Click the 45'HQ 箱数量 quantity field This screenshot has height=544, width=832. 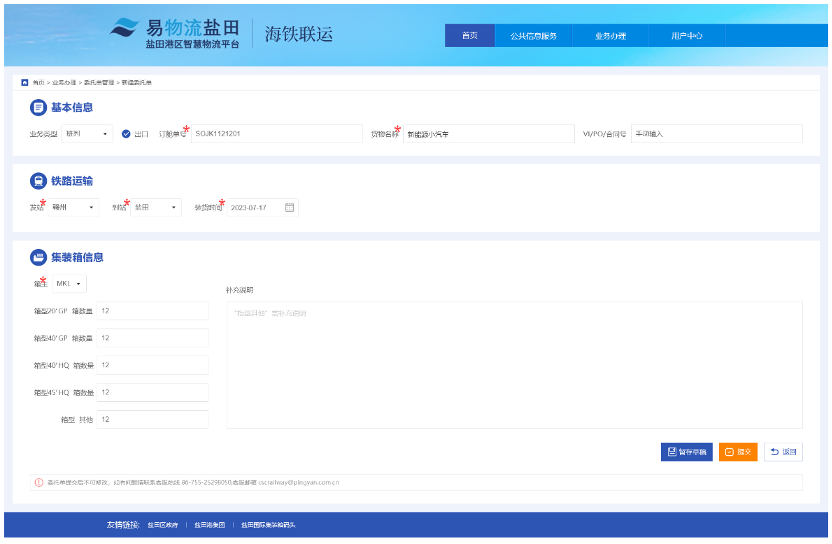click(x=152, y=392)
